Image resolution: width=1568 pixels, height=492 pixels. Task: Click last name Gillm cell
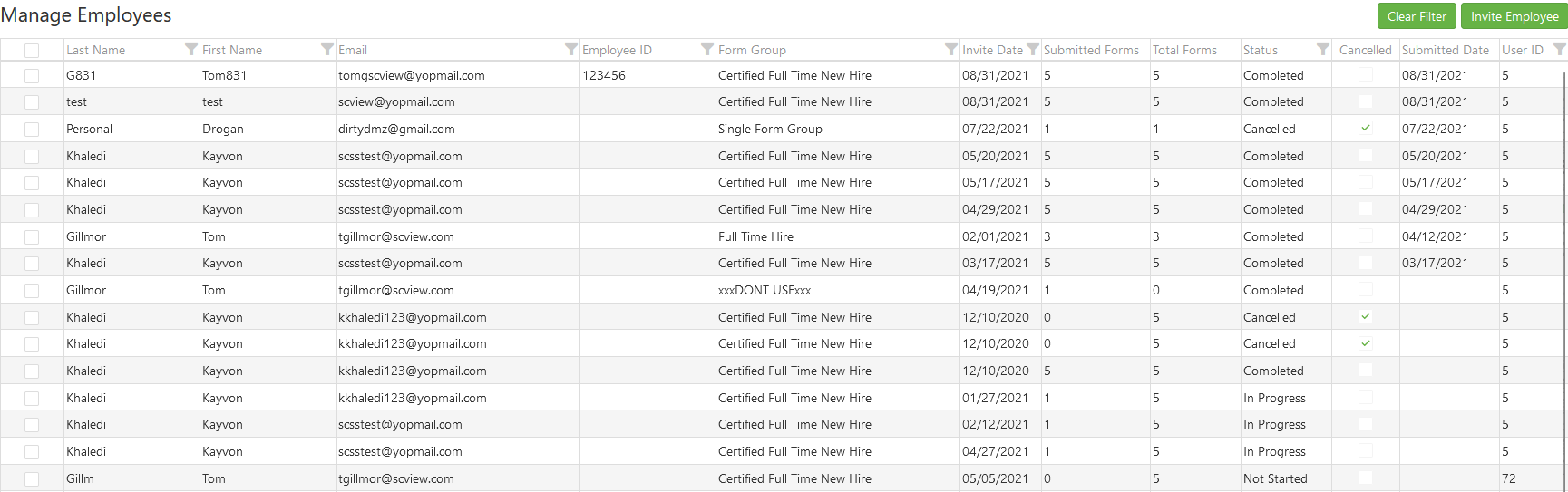tap(80, 478)
